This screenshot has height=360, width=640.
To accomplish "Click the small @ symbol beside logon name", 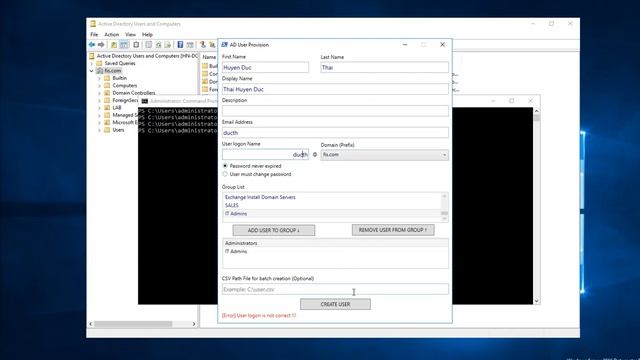I will tap(315, 155).
